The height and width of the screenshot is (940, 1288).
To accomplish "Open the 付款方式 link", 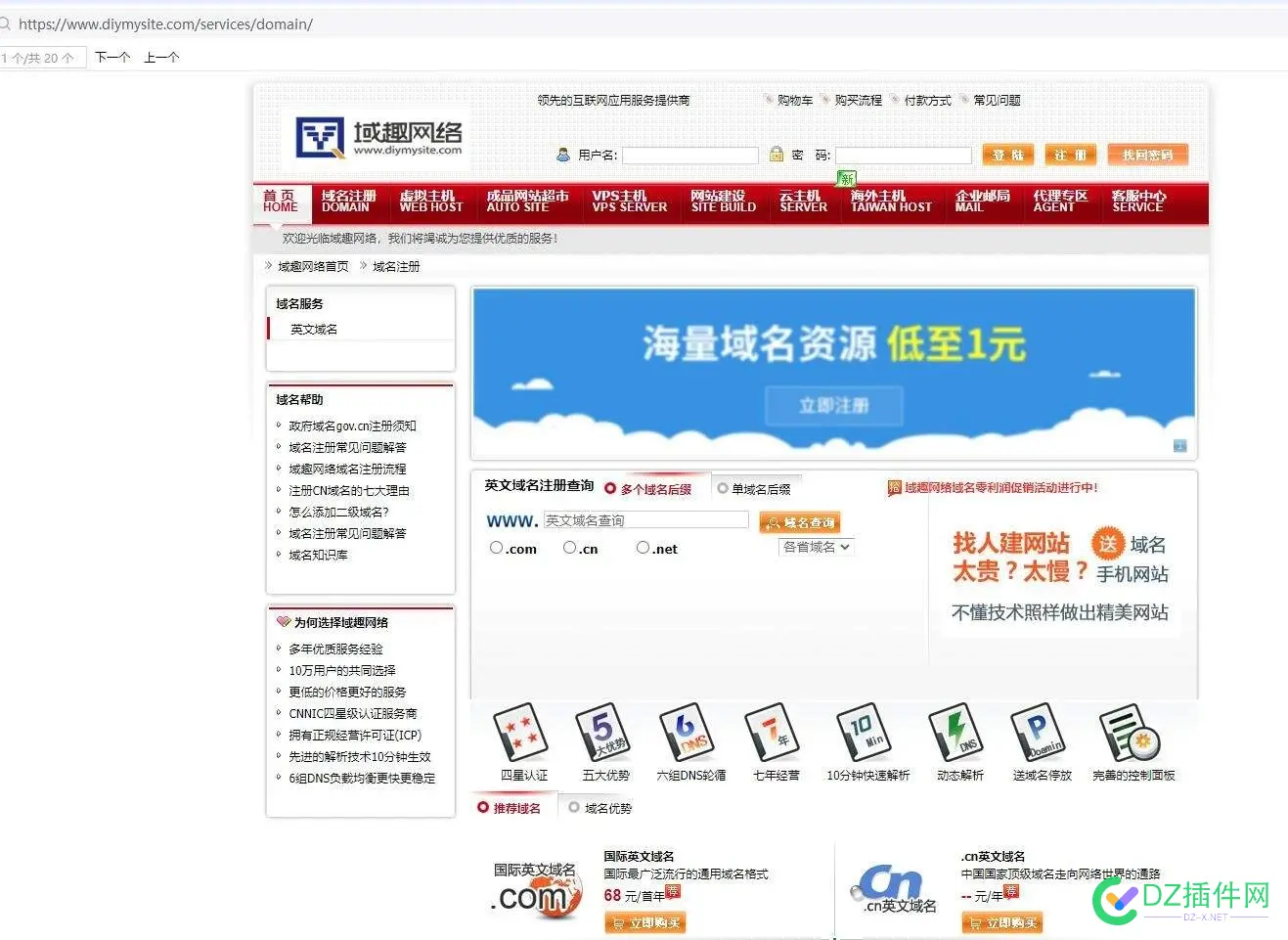I will 927,100.
